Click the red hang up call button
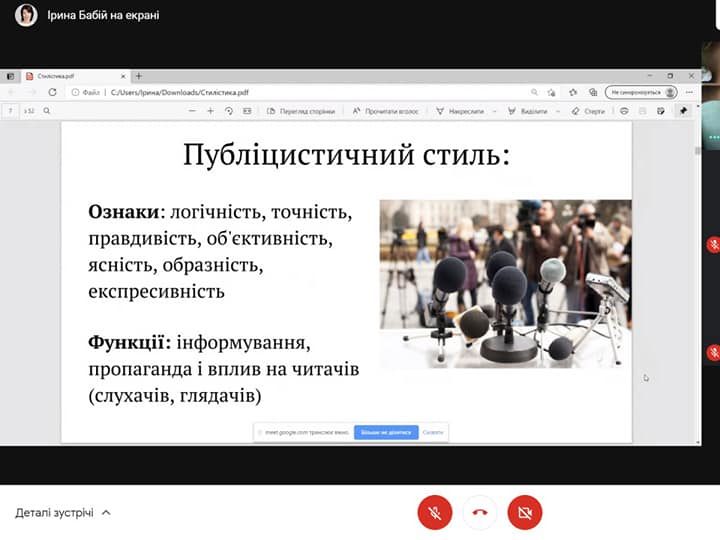The width and height of the screenshot is (720, 540). click(x=479, y=513)
